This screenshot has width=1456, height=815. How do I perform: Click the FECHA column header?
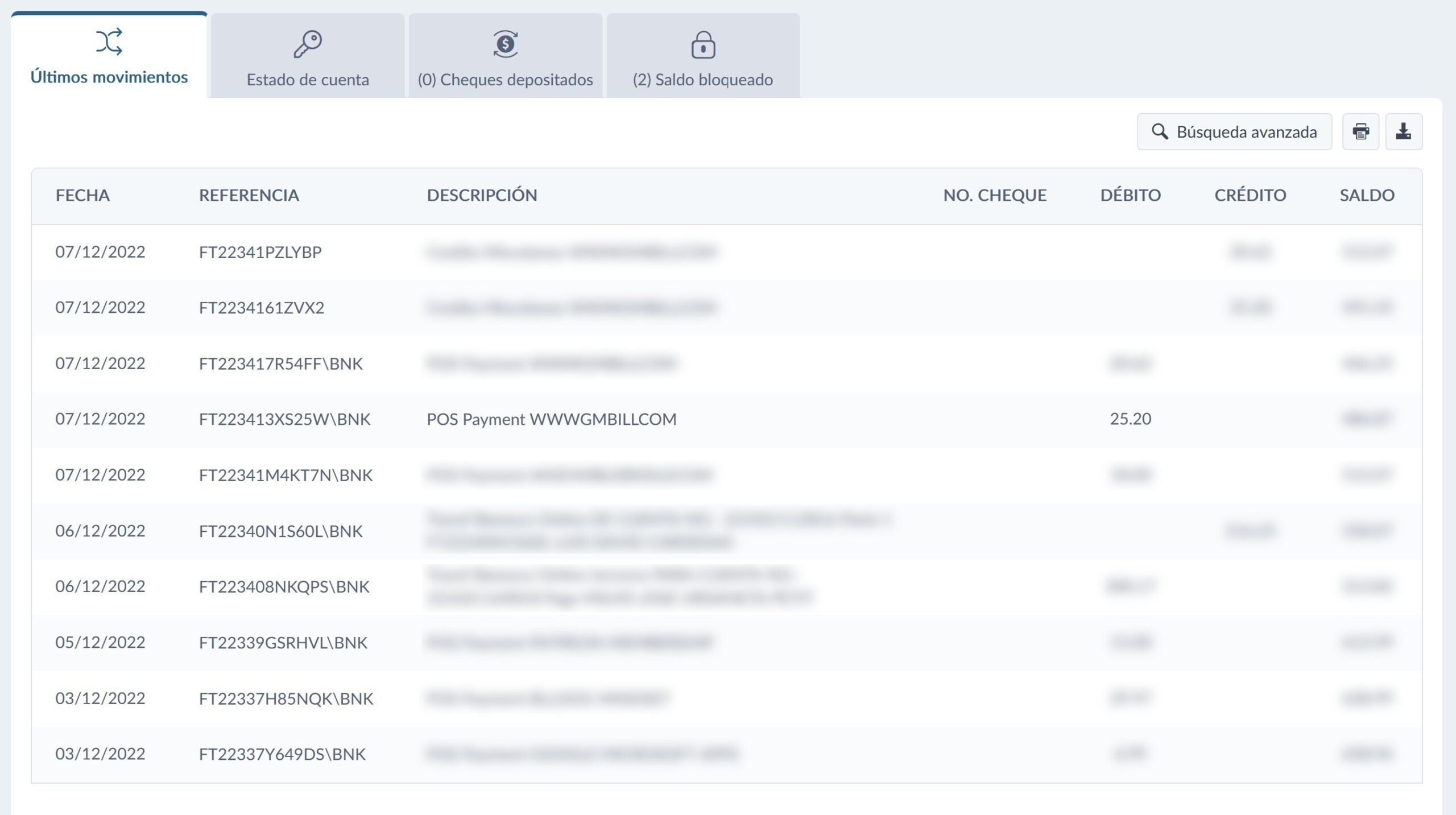82,195
